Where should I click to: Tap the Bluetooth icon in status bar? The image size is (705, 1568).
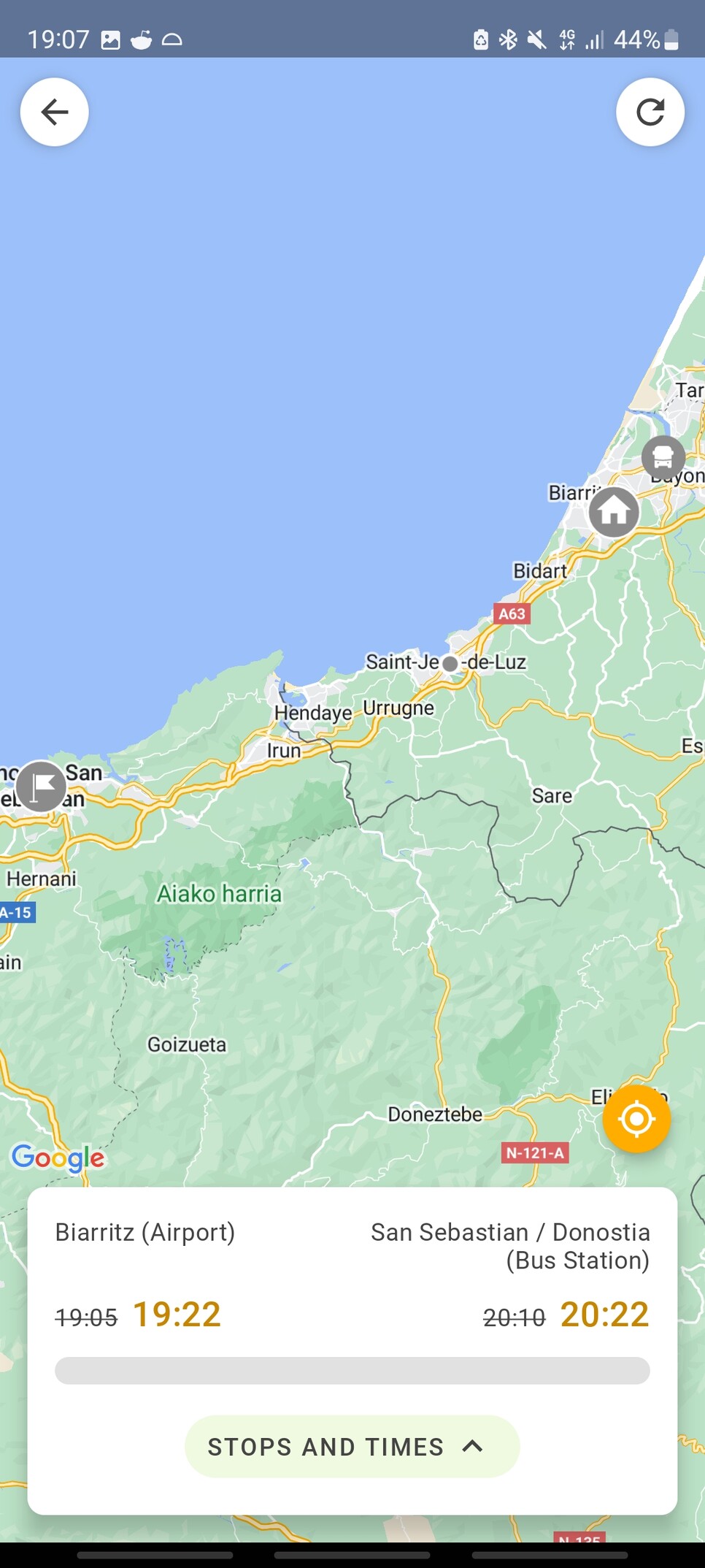(508, 39)
